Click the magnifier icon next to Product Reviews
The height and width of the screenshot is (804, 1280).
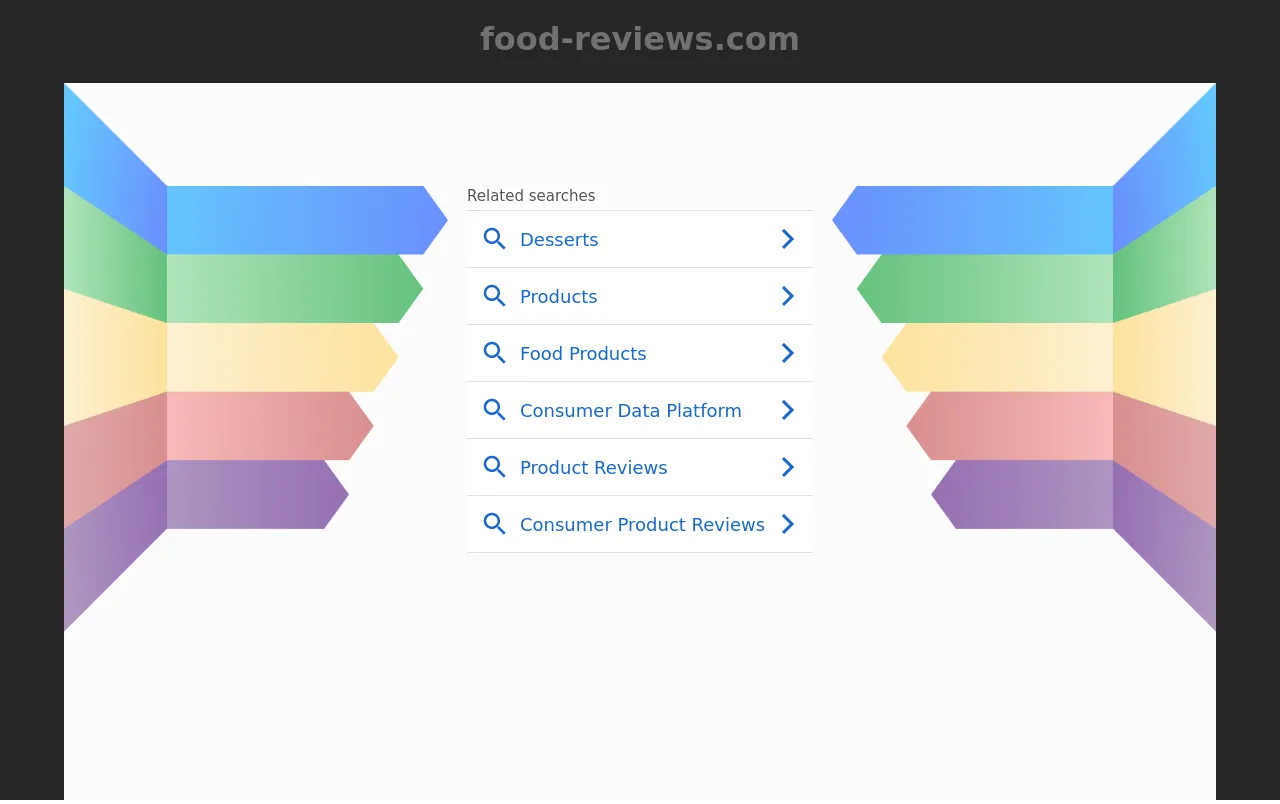point(494,467)
